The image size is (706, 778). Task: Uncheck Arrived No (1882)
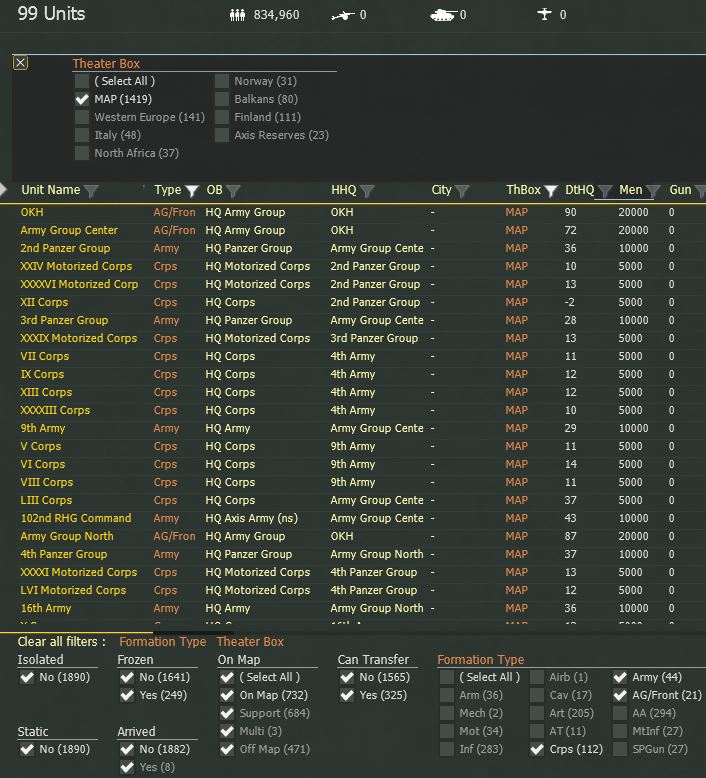(127, 749)
